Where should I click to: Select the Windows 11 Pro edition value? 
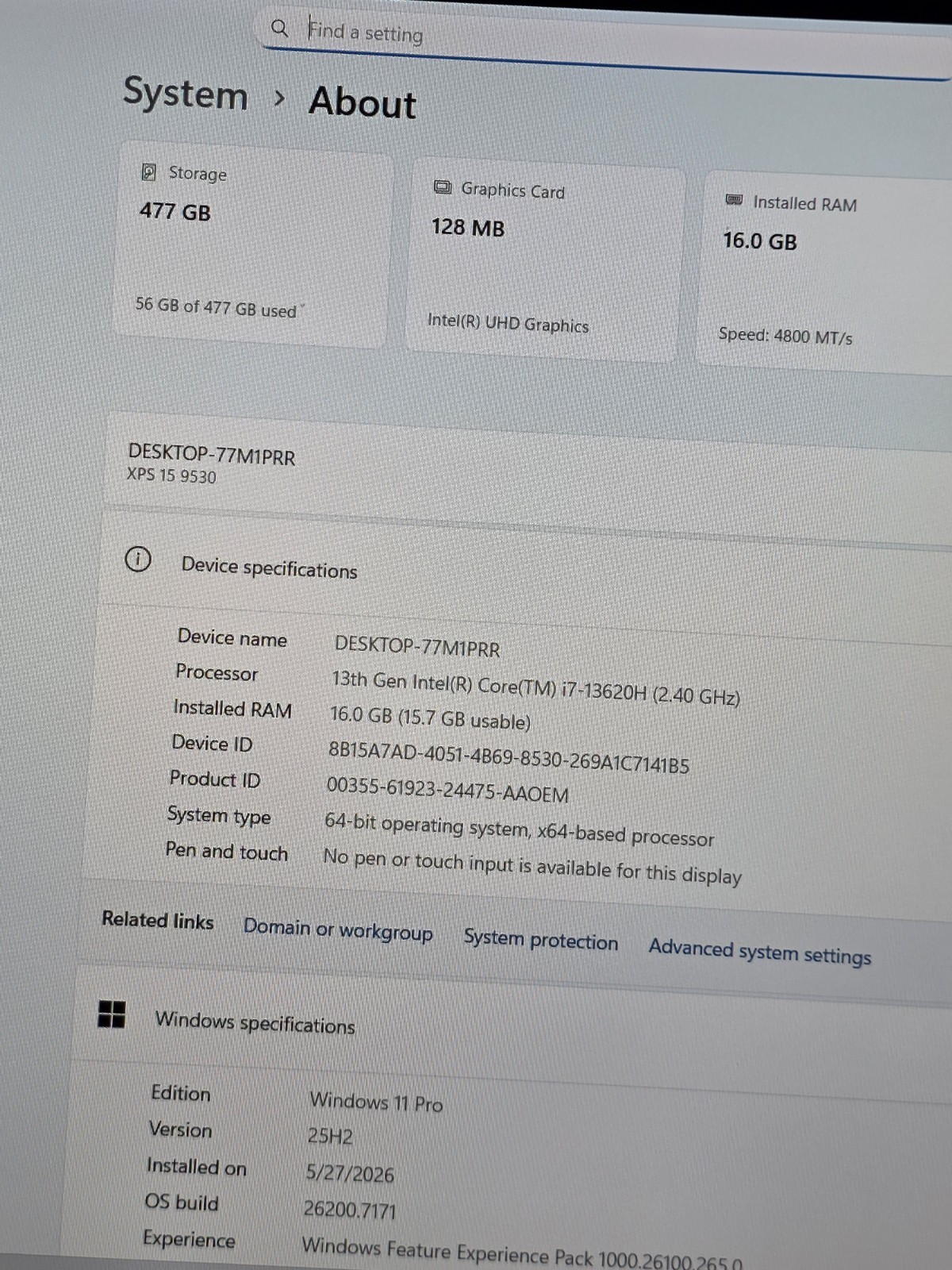point(376,1102)
